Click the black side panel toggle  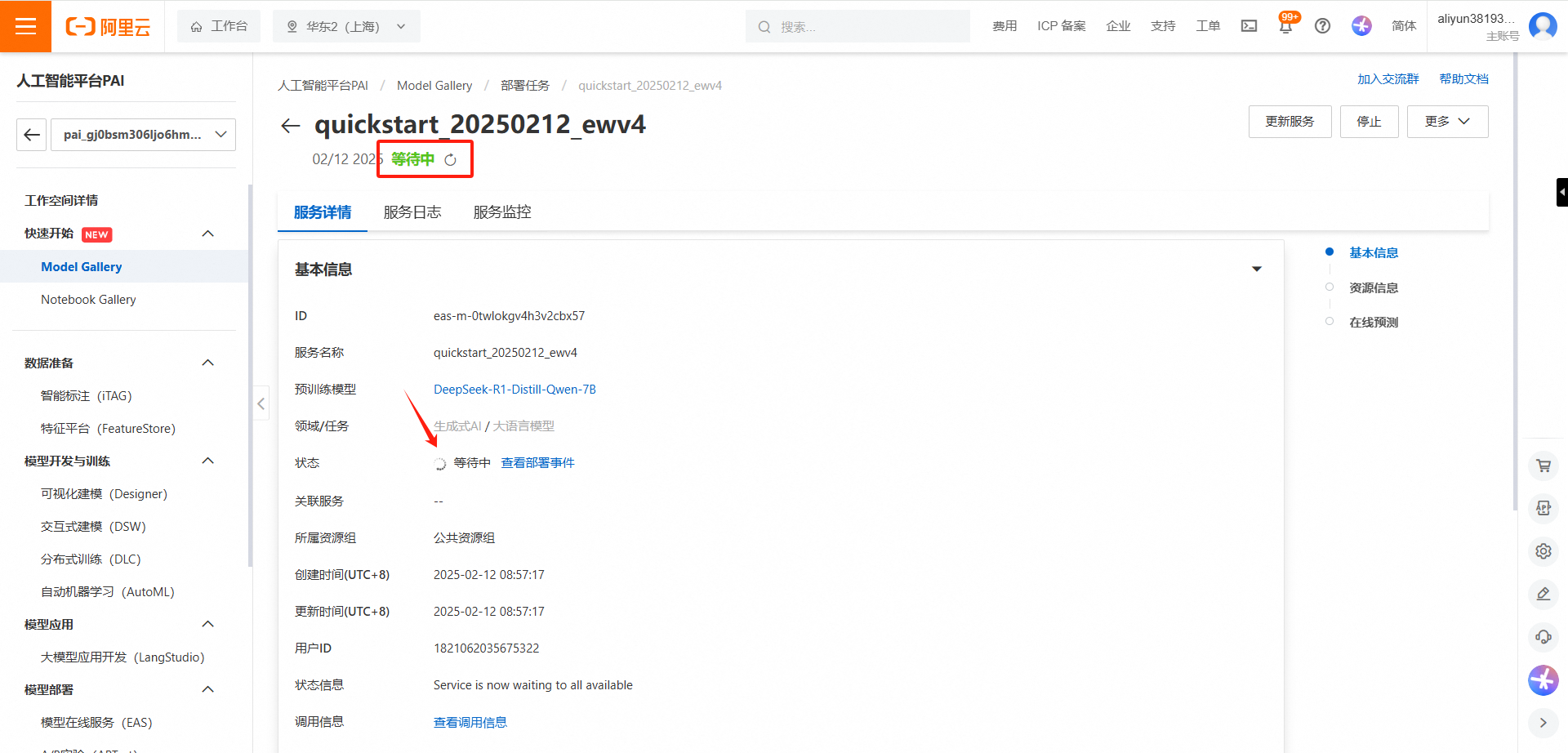click(x=1561, y=193)
